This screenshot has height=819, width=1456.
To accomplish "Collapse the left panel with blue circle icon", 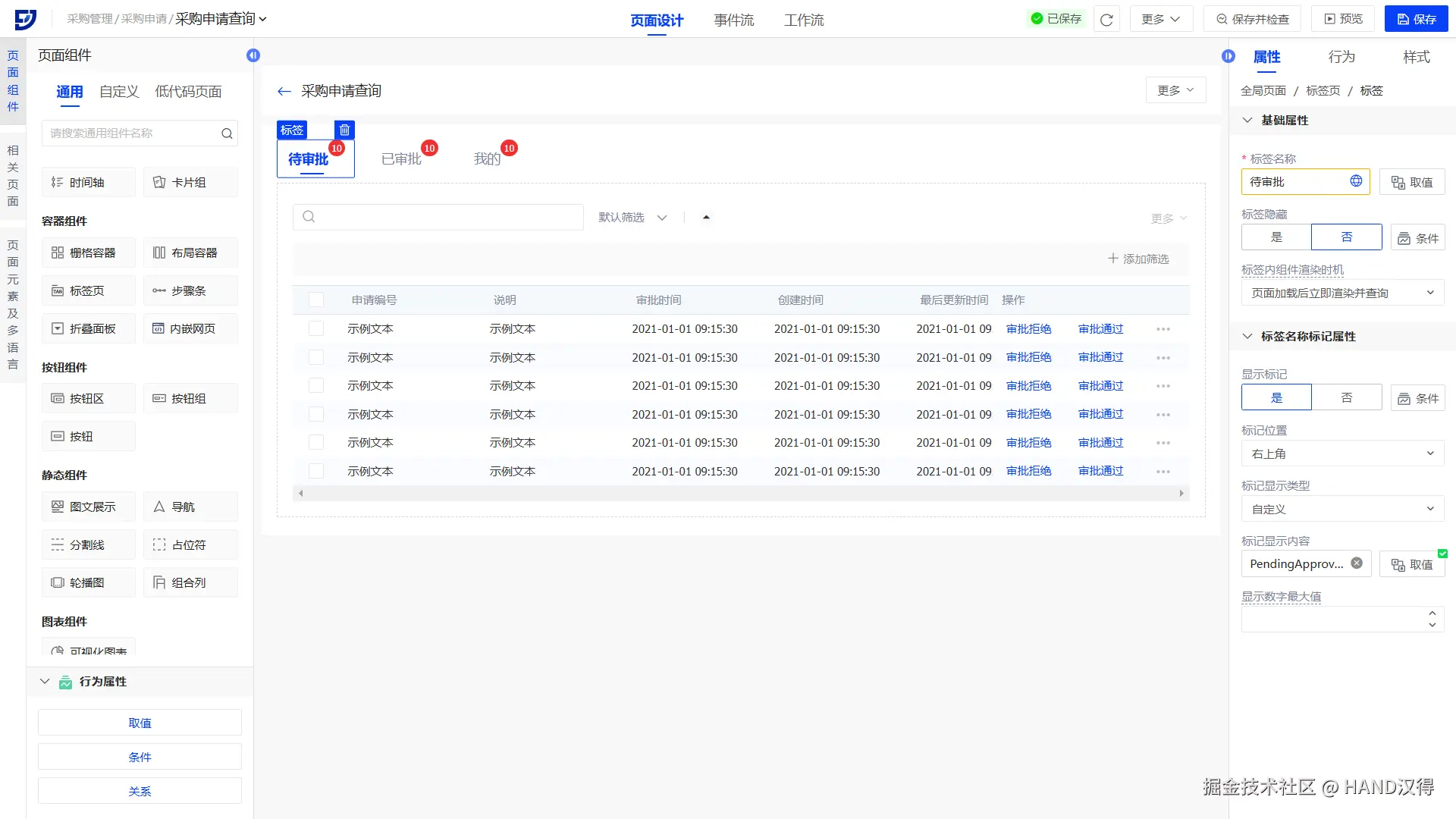I will 253,55.
